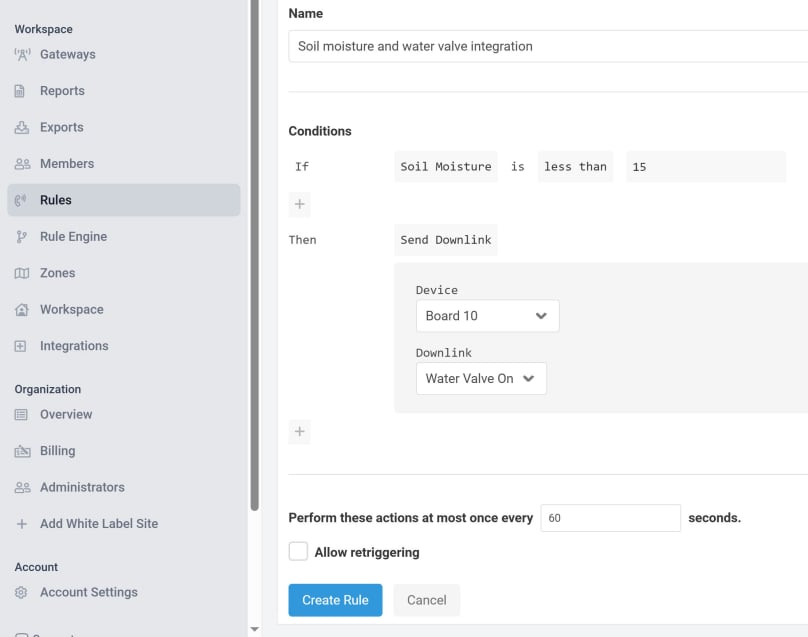Click the Rules signal icon
The width and height of the screenshot is (808, 637).
(21, 200)
